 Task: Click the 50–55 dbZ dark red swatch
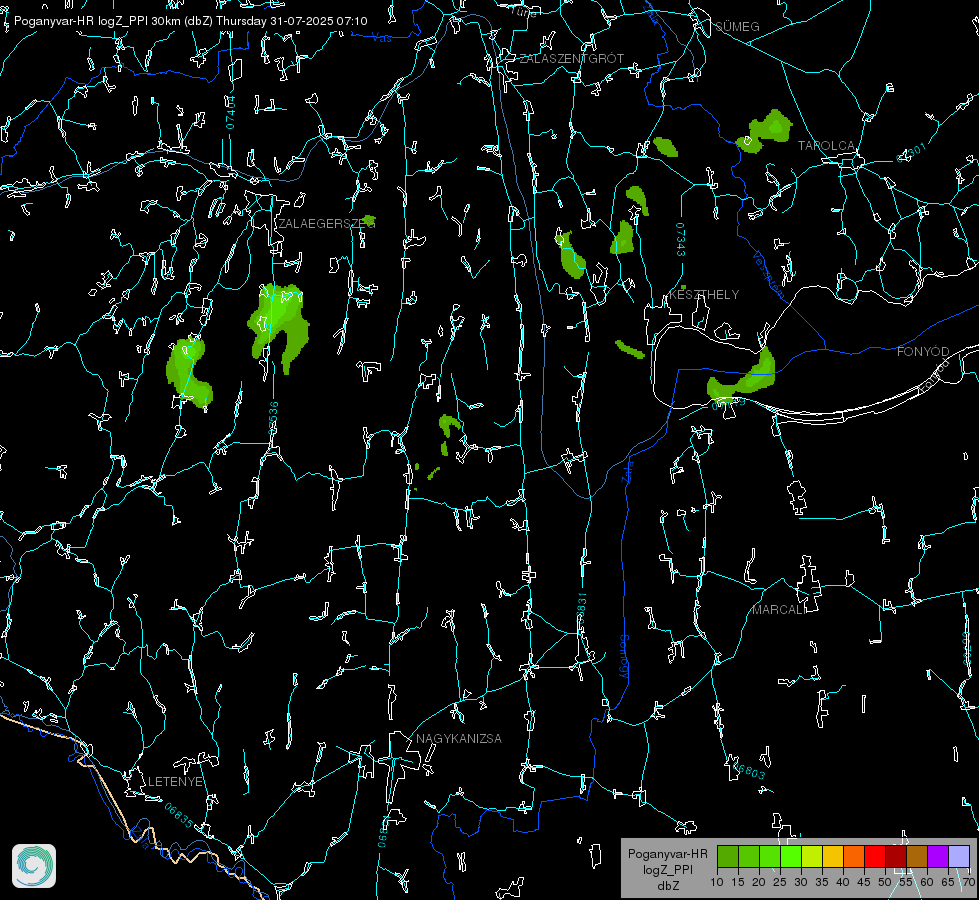pos(896,857)
